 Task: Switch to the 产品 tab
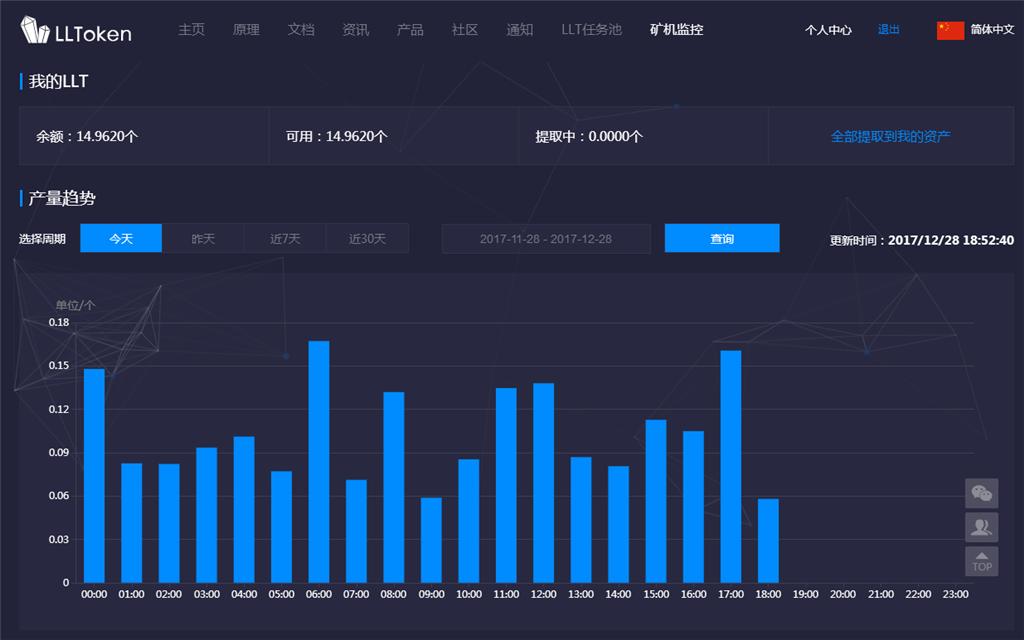click(410, 29)
